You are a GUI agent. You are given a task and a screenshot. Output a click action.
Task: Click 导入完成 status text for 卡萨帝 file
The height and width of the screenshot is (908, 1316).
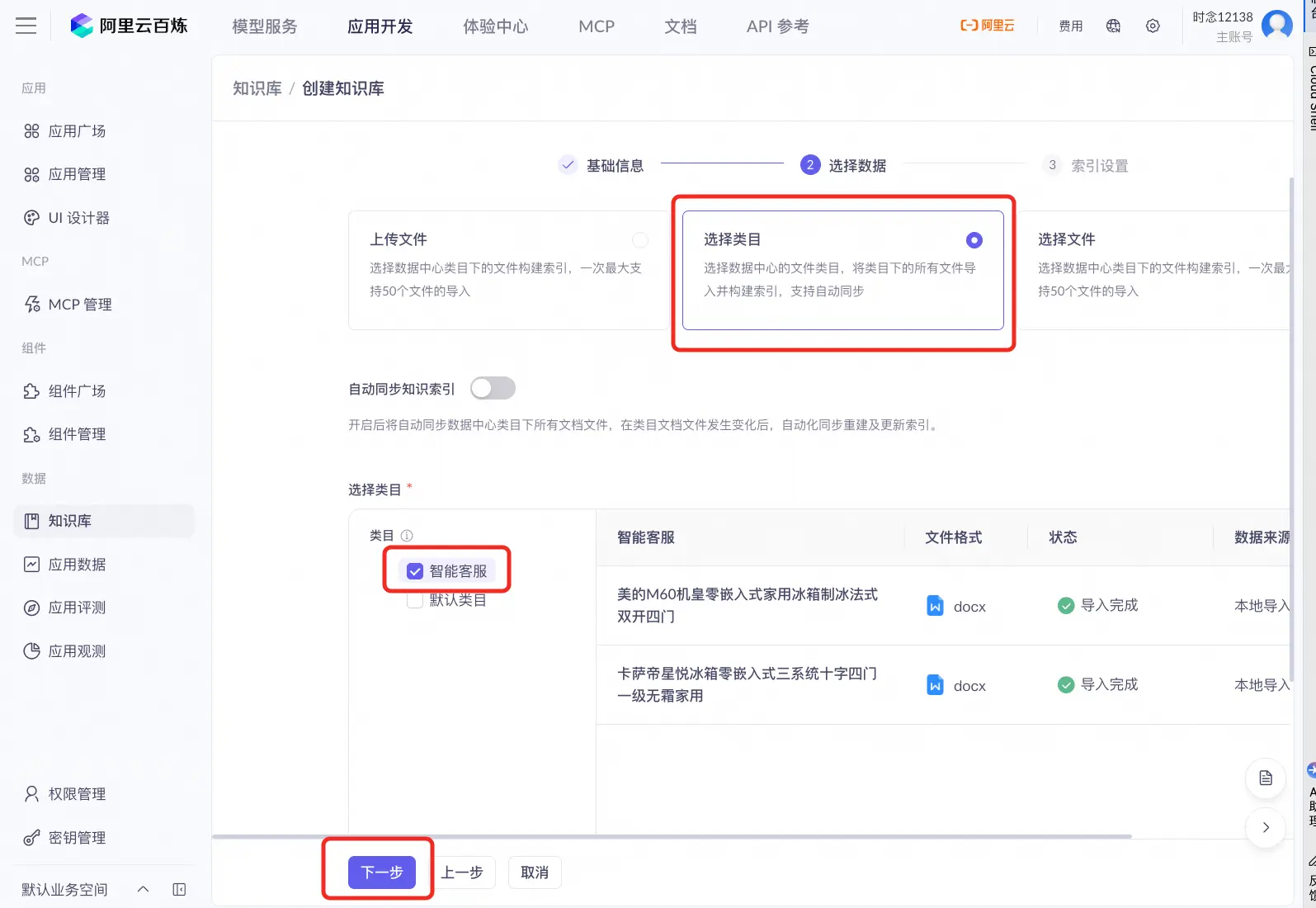tap(1109, 684)
